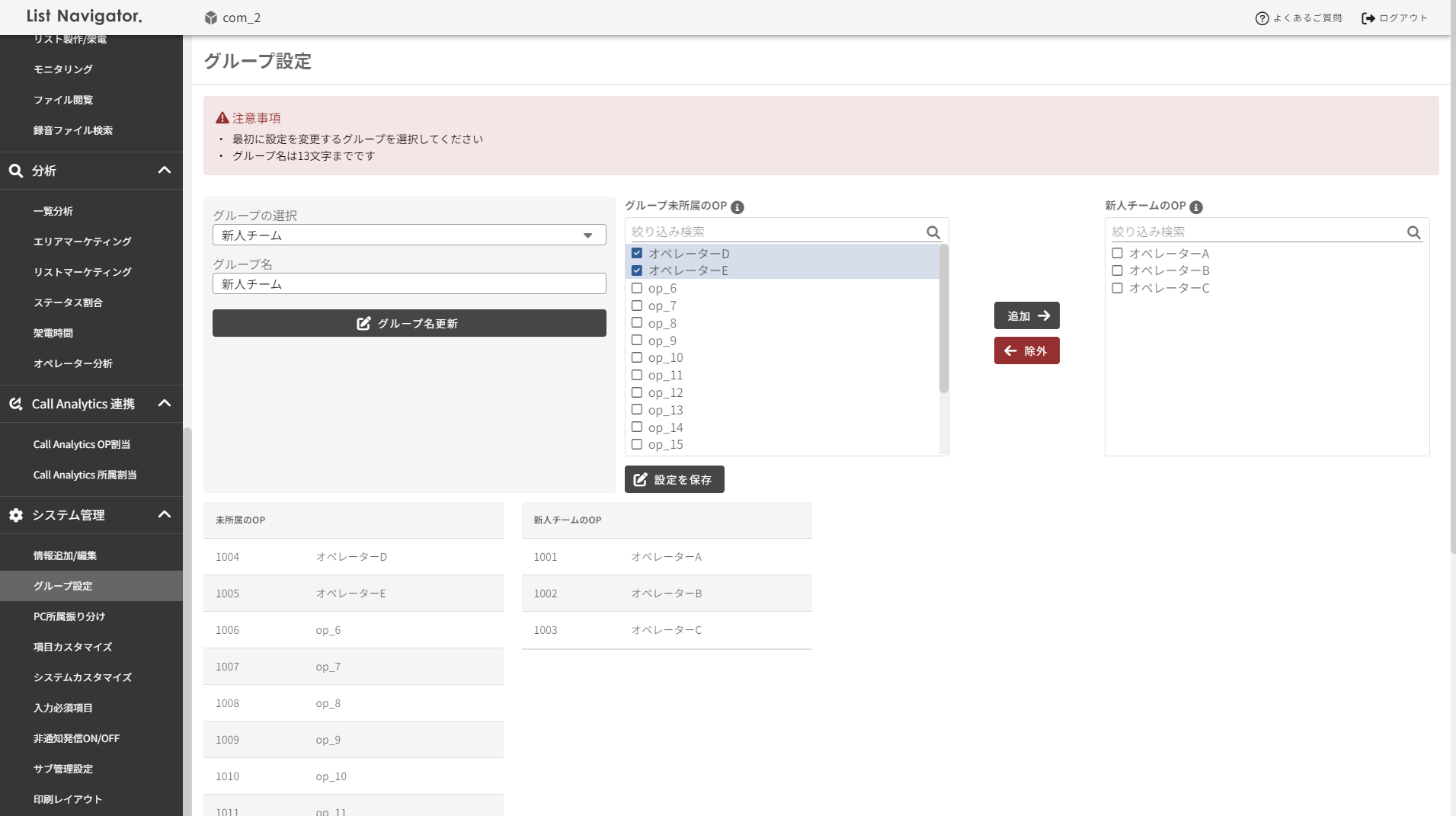Collapse the Call Analytics 連携 section

pyautogui.click(x=165, y=403)
